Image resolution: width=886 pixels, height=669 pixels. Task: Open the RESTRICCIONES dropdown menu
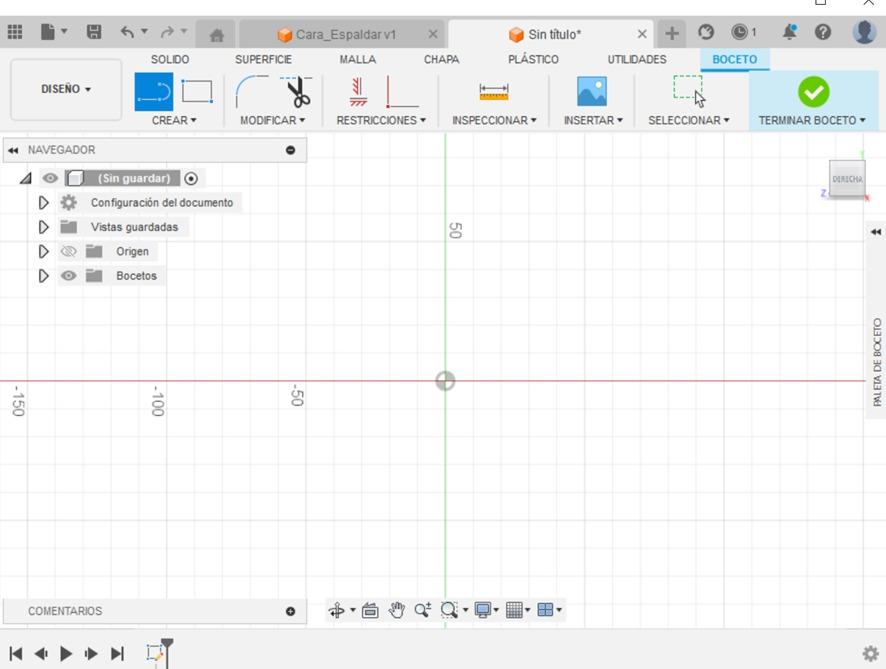pos(381,120)
